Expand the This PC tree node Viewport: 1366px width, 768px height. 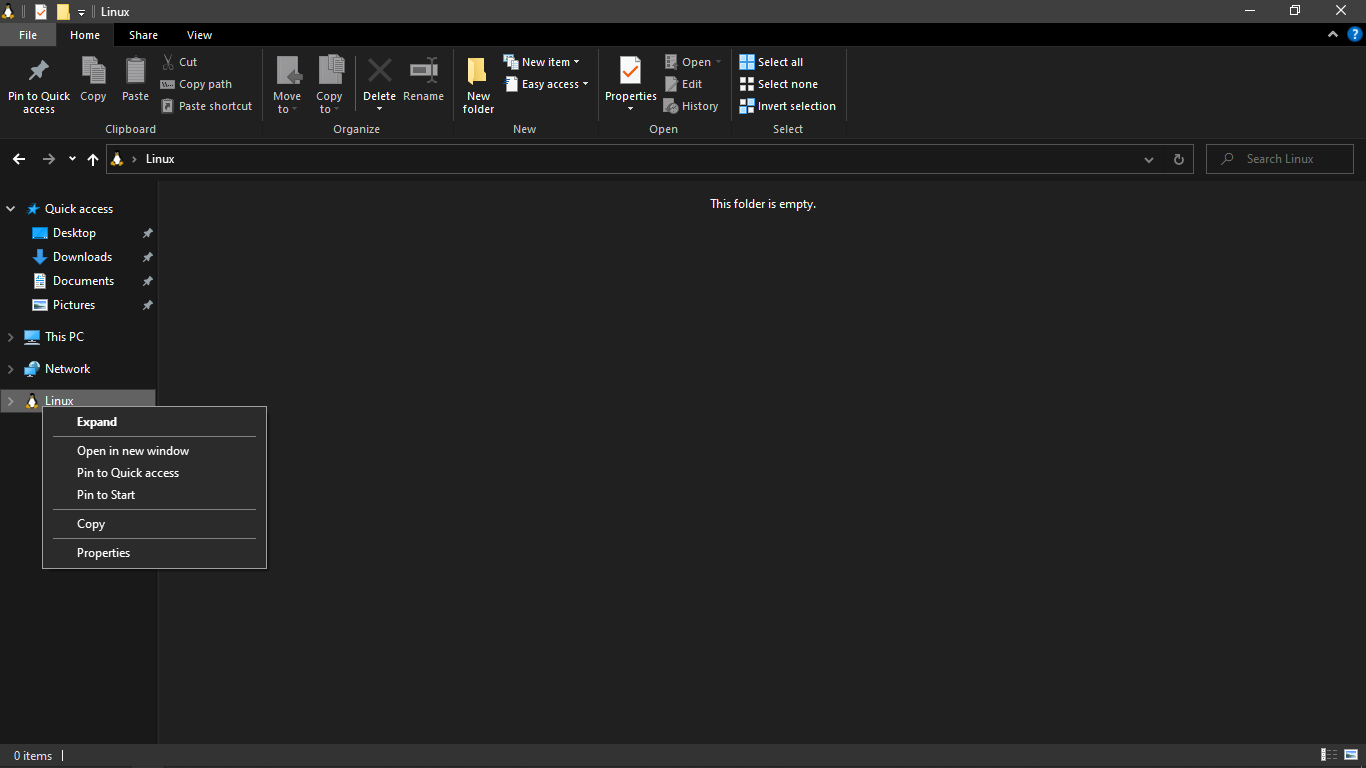coord(11,337)
